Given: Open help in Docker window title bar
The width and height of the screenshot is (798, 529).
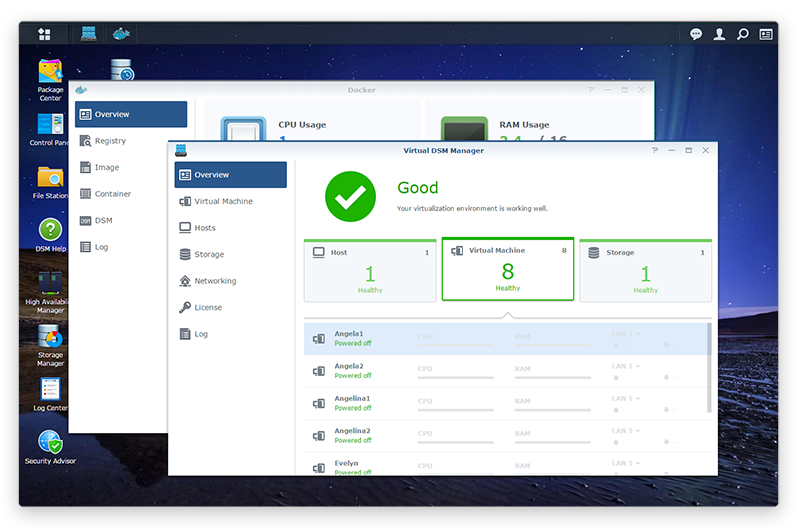Looking at the screenshot, I should click(x=591, y=90).
